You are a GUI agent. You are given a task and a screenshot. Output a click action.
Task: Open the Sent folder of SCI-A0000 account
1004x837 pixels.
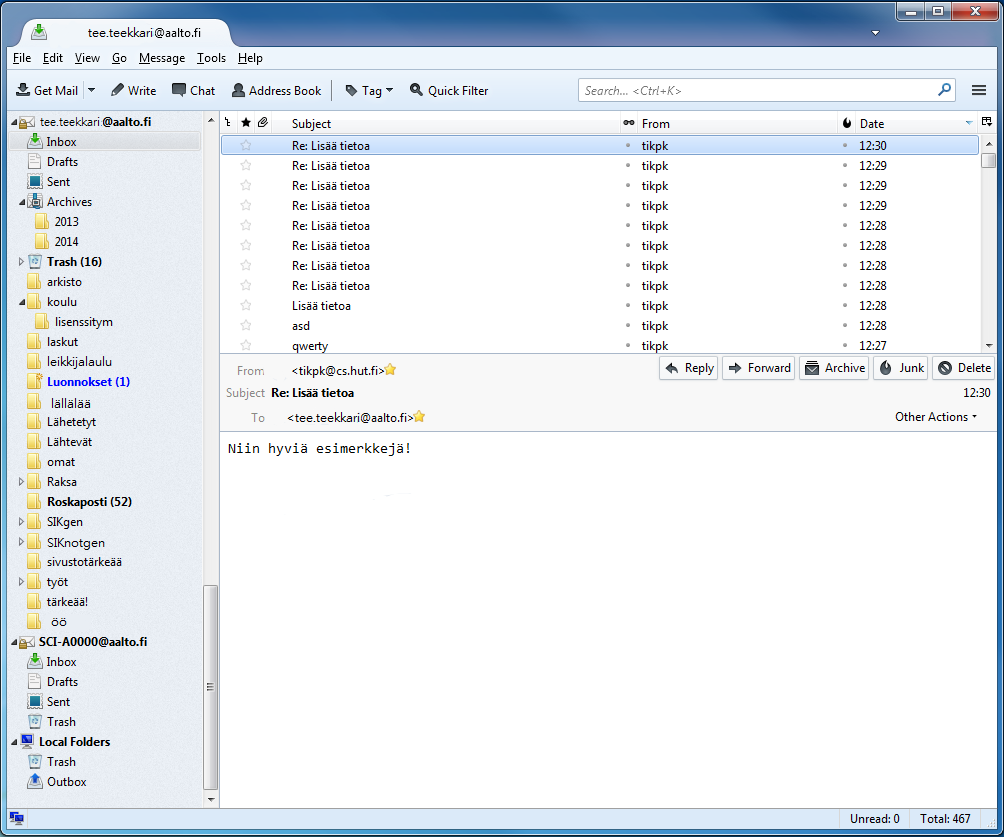click(58, 702)
